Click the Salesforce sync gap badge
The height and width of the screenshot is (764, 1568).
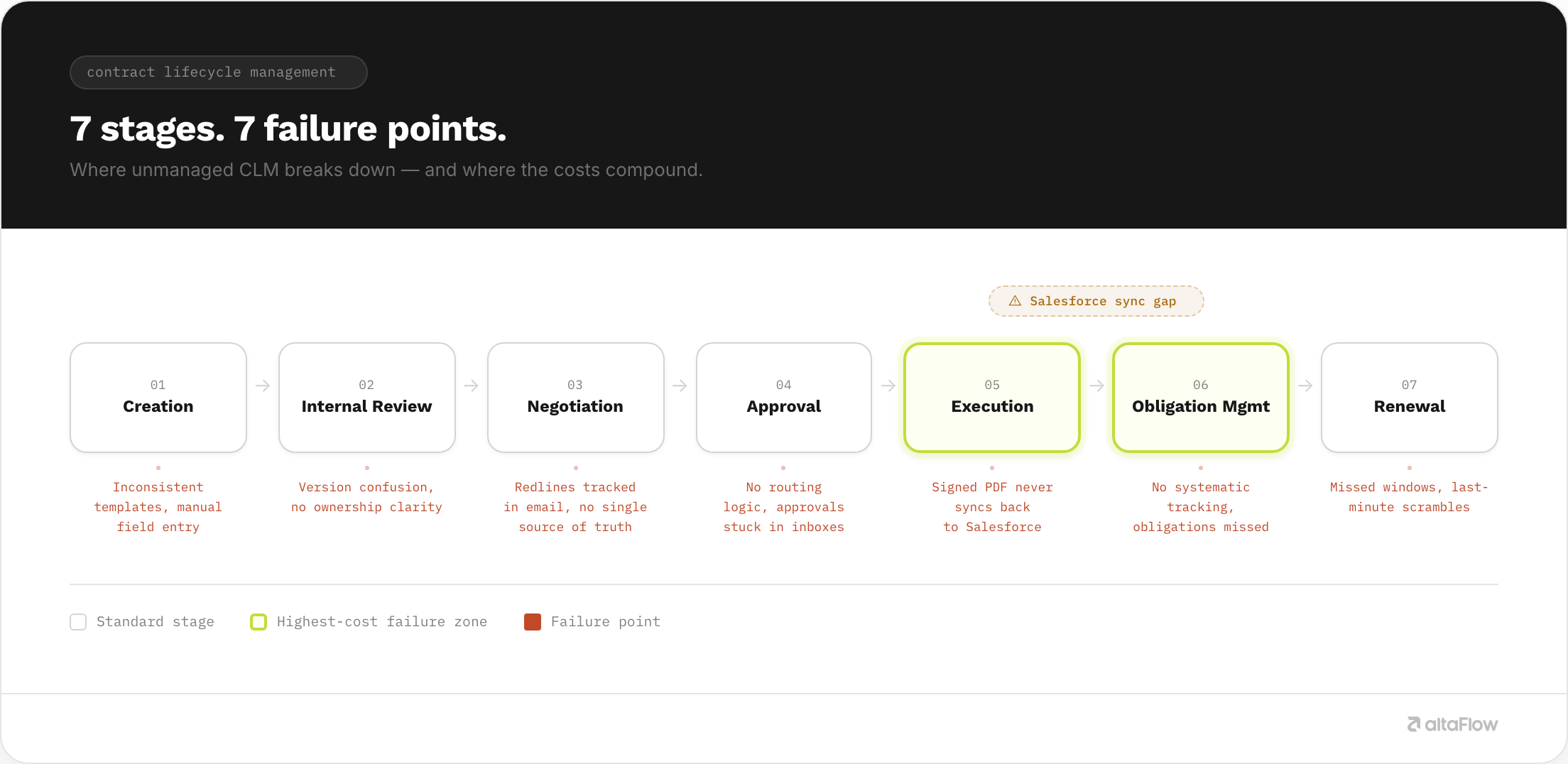pos(1096,301)
